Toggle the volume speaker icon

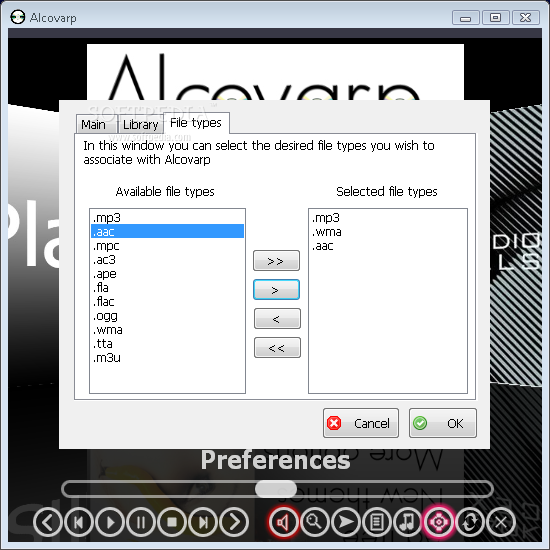click(284, 522)
